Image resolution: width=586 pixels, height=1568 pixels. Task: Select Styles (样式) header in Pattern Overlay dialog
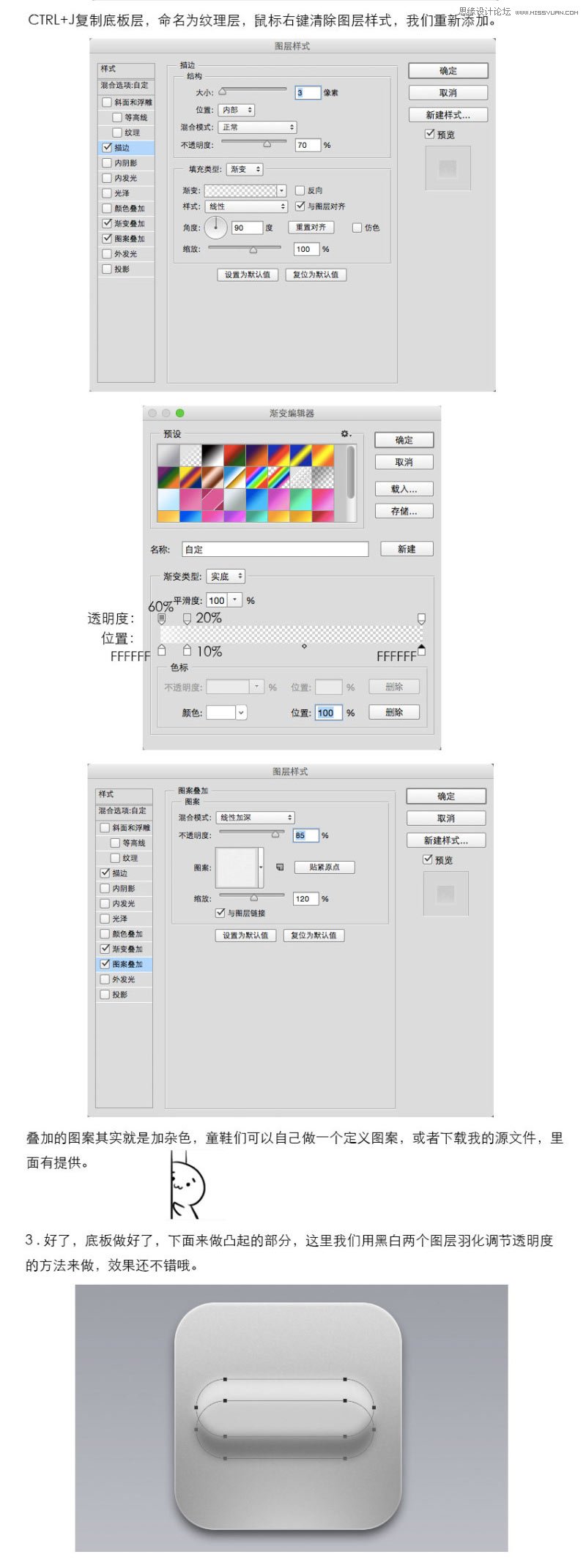point(124,794)
